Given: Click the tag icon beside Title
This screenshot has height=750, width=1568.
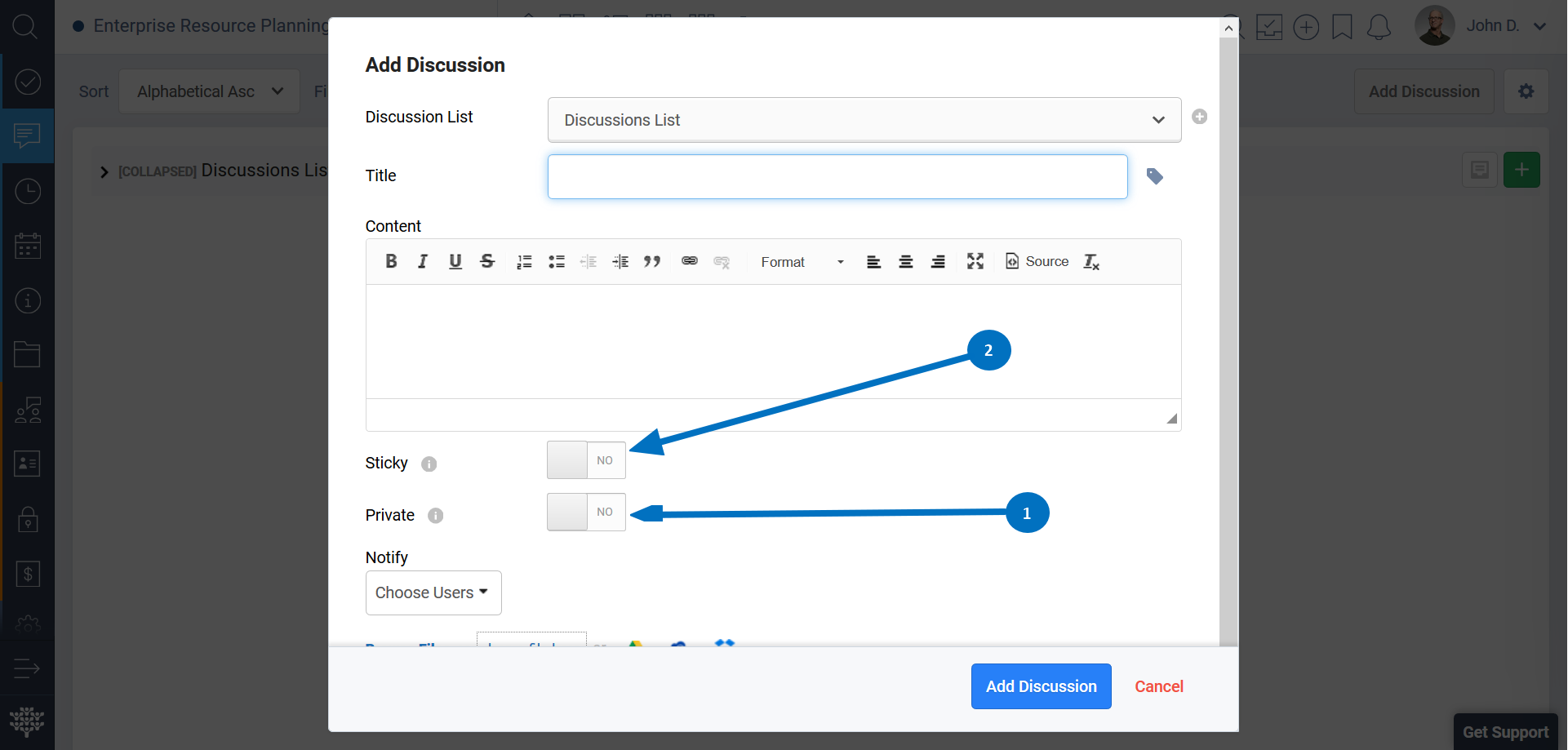Looking at the screenshot, I should pyautogui.click(x=1154, y=176).
